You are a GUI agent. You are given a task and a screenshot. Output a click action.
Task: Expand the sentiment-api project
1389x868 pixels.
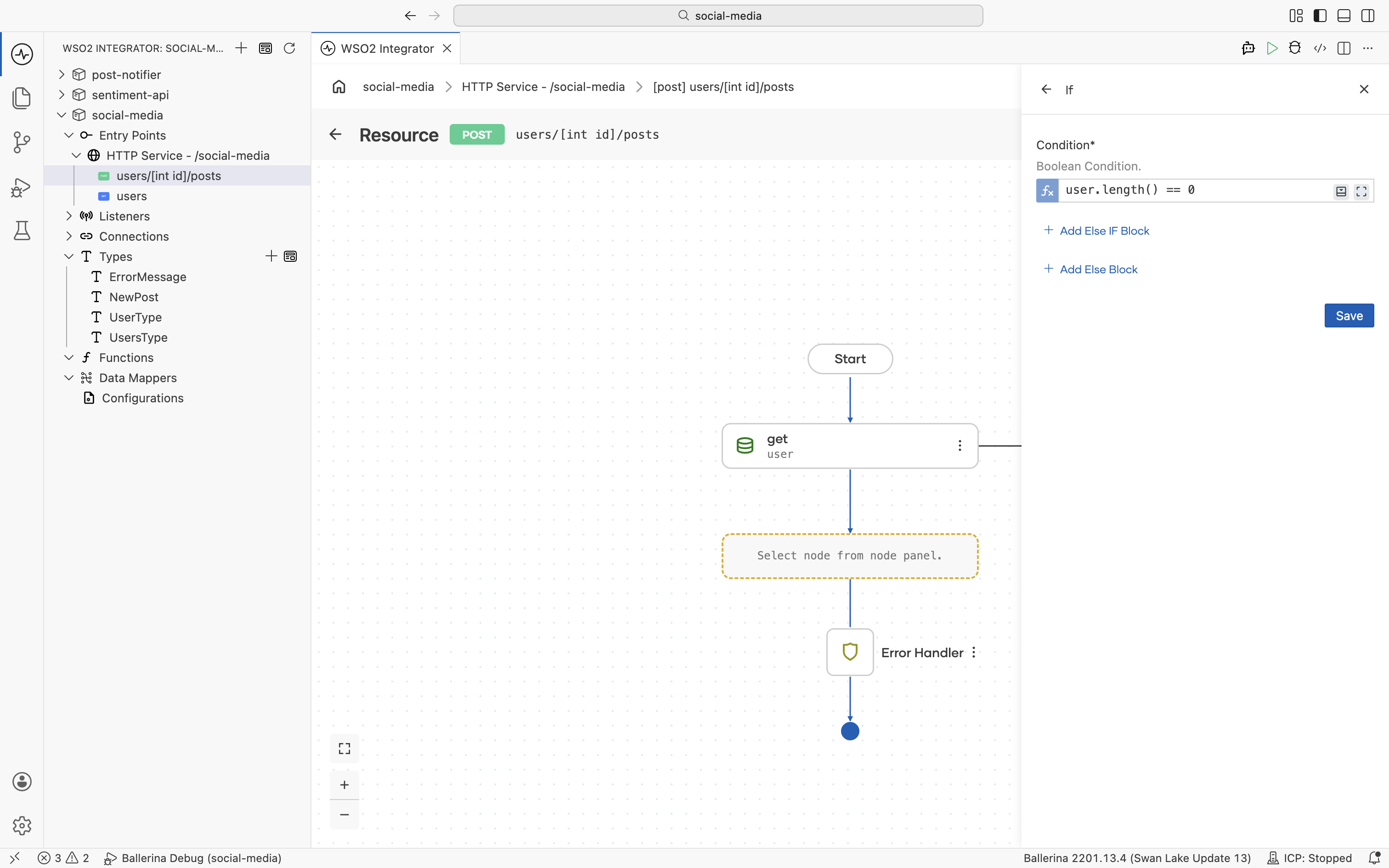62,95
